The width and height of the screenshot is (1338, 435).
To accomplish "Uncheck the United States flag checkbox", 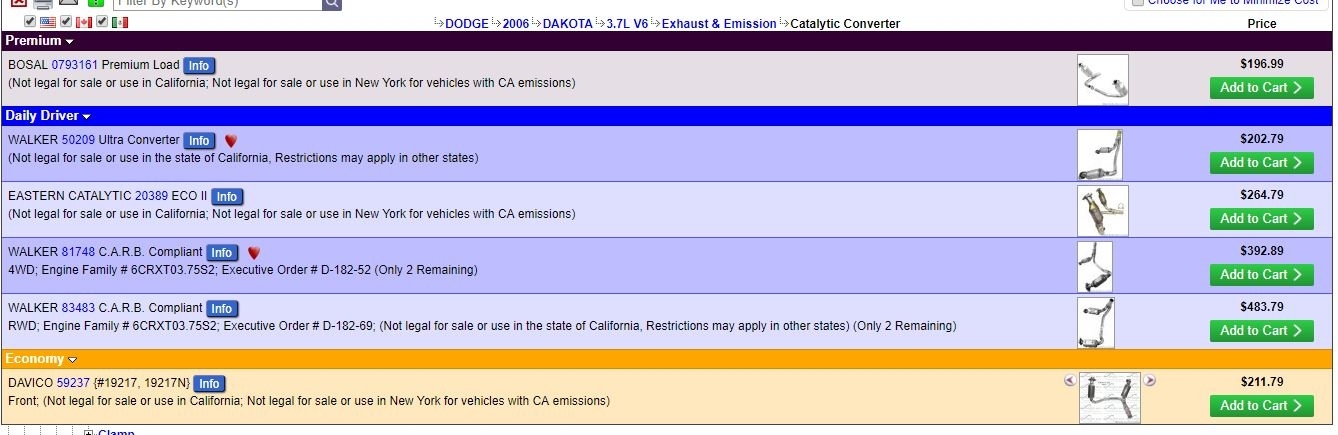I will coord(30,22).
